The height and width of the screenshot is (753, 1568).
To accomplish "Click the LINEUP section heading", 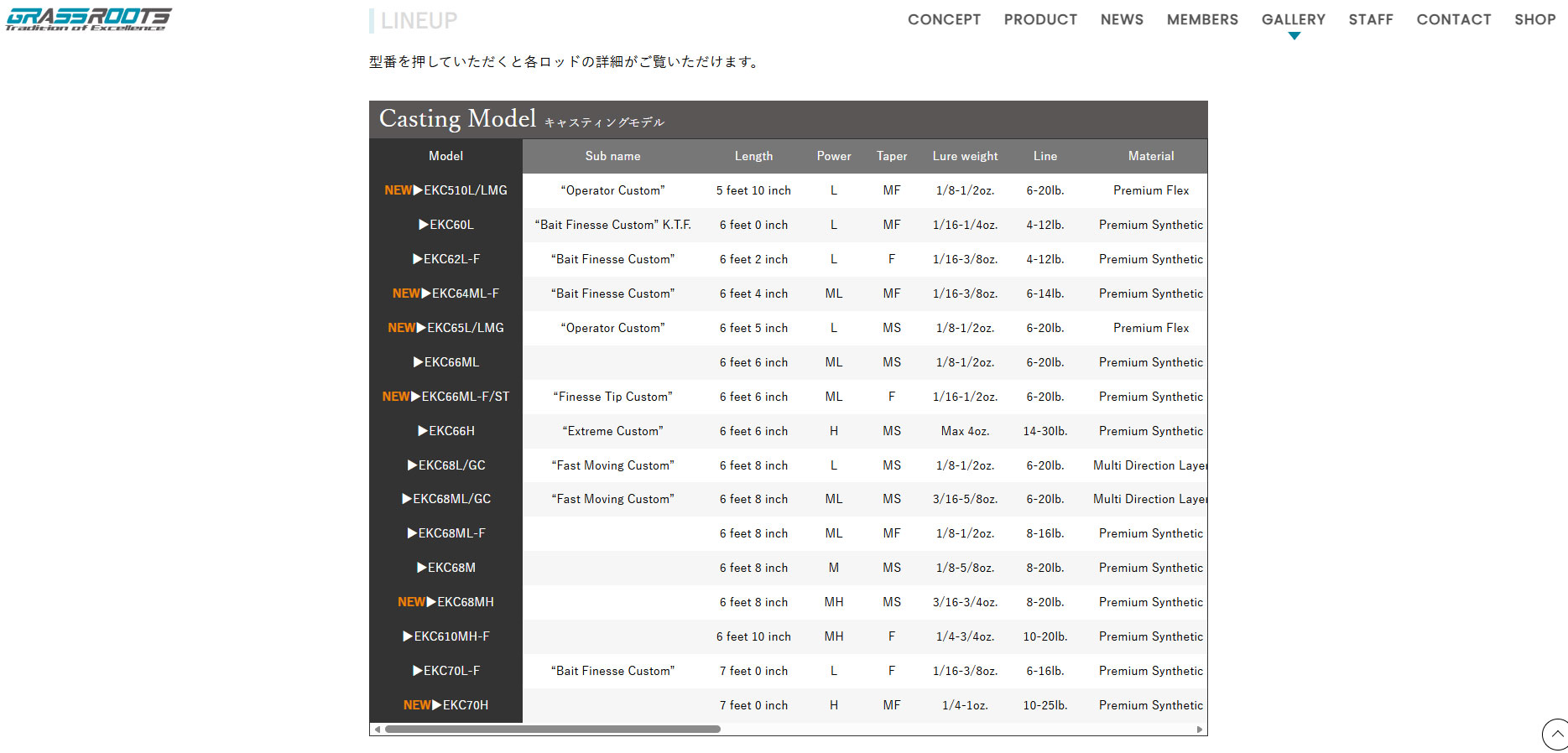I will click(x=419, y=20).
